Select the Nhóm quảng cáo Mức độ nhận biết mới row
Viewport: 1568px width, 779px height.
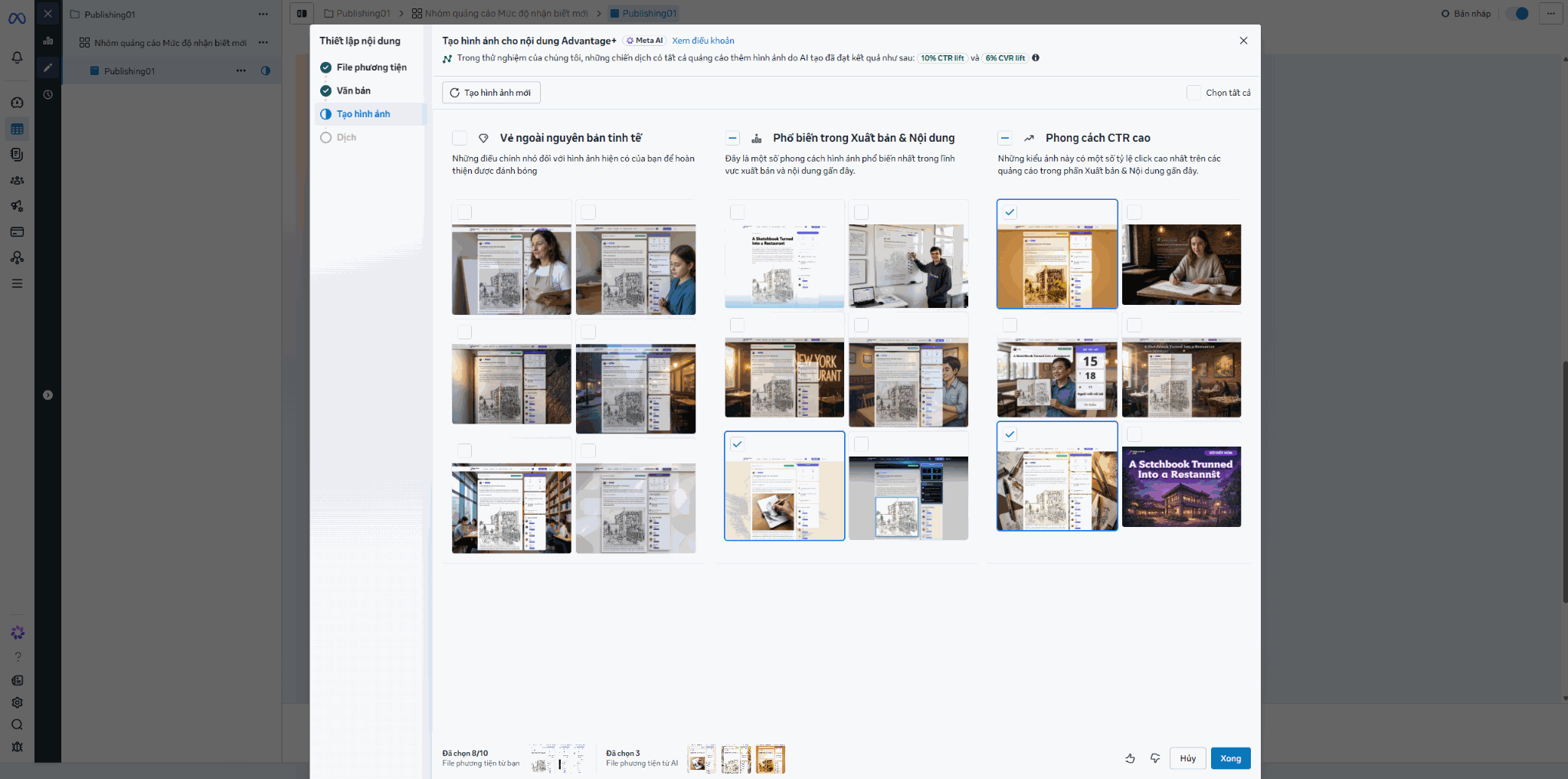pos(170,42)
